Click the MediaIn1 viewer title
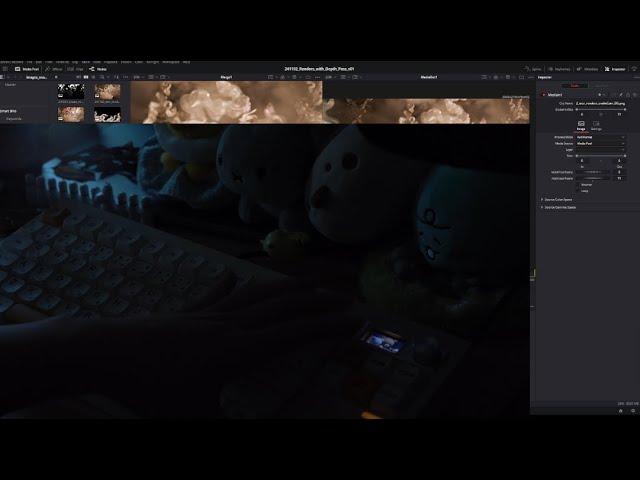This screenshot has height=480, width=640. 429,77
